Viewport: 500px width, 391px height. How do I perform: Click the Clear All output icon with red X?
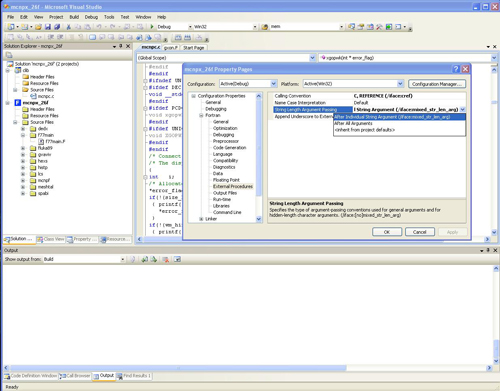(165, 259)
